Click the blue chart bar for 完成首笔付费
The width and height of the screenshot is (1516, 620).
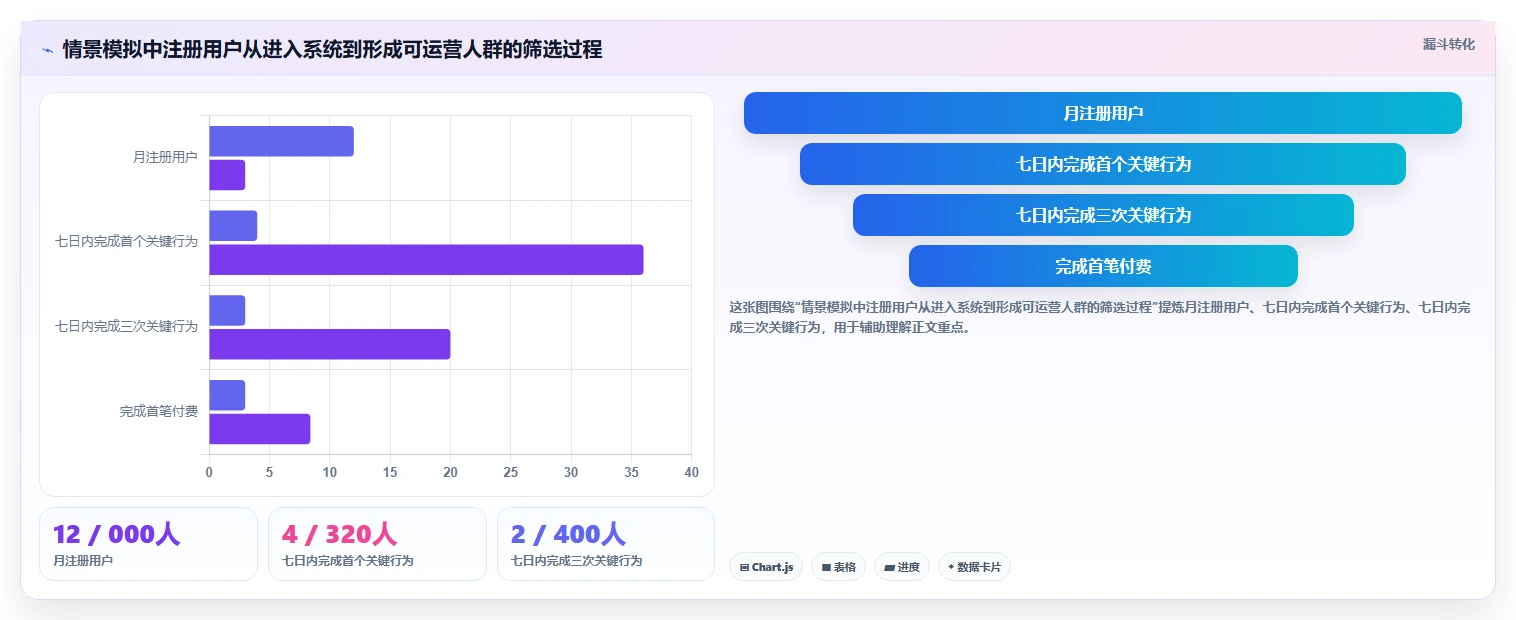(227, 395)
